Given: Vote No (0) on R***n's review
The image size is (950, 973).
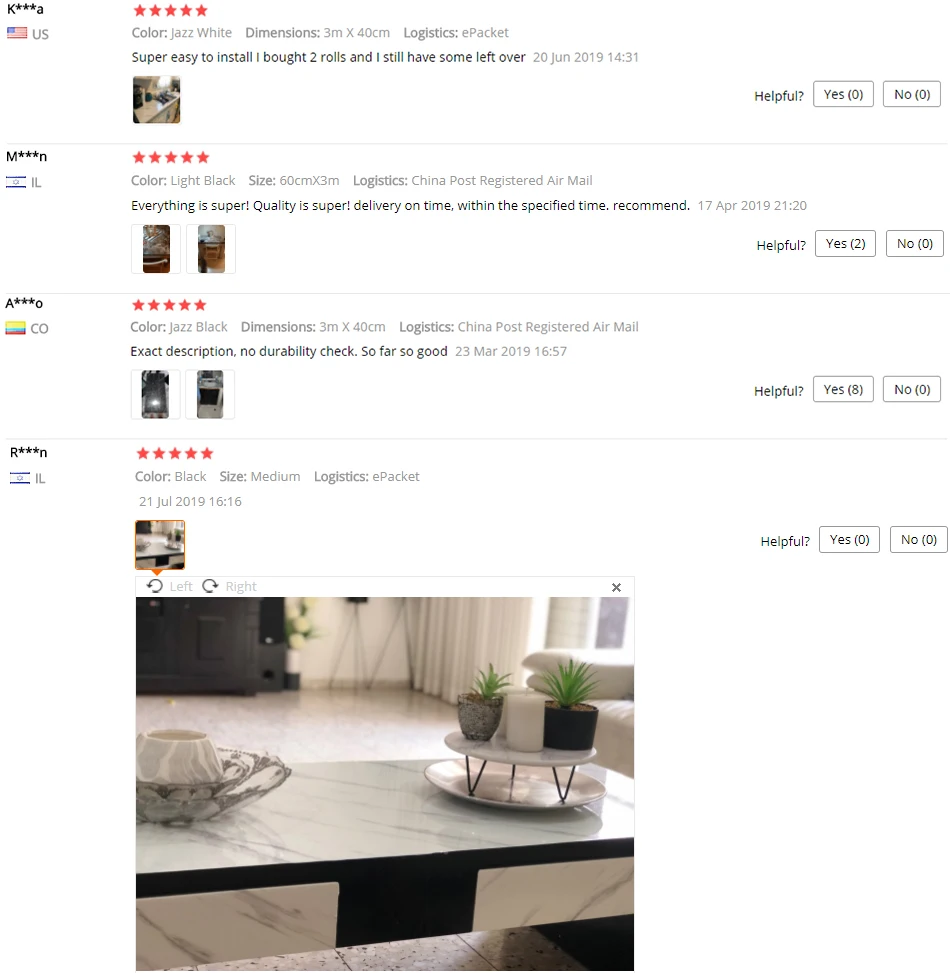Looking at the screenshot, I should (919, 539).
